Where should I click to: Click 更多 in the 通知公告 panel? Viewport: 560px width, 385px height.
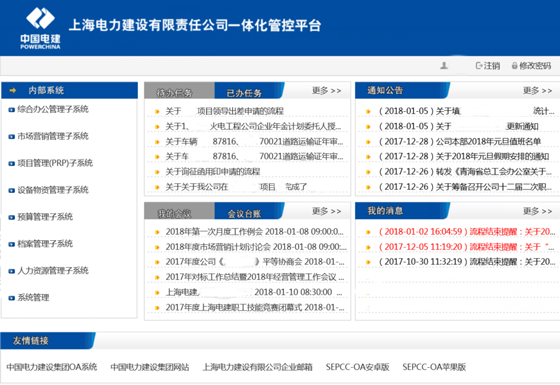[538, 91]
